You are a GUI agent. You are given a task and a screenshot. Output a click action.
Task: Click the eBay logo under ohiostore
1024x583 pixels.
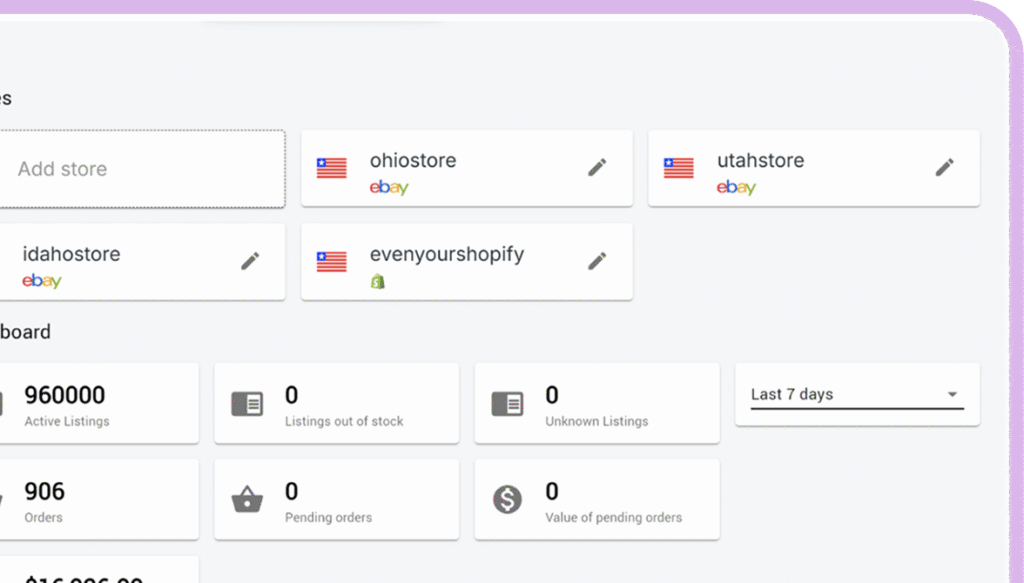(389, 188)
